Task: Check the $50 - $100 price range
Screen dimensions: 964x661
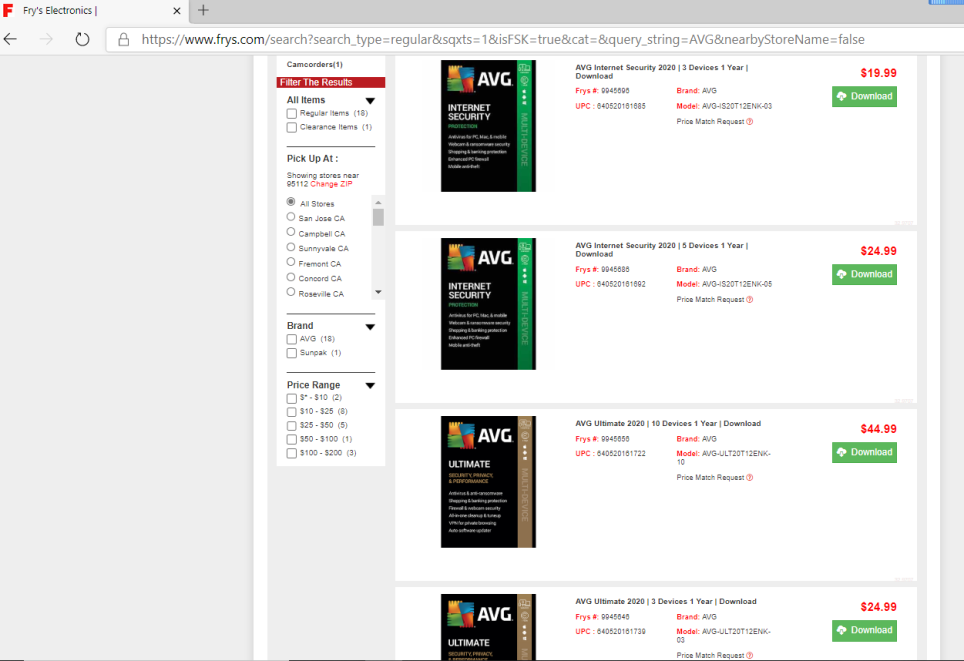Action: 291,440
